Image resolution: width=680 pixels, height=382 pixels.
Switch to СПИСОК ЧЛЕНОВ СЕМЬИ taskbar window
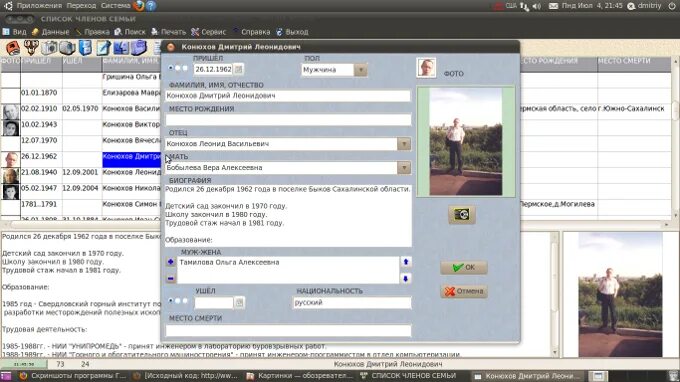[x=409, y=376]
